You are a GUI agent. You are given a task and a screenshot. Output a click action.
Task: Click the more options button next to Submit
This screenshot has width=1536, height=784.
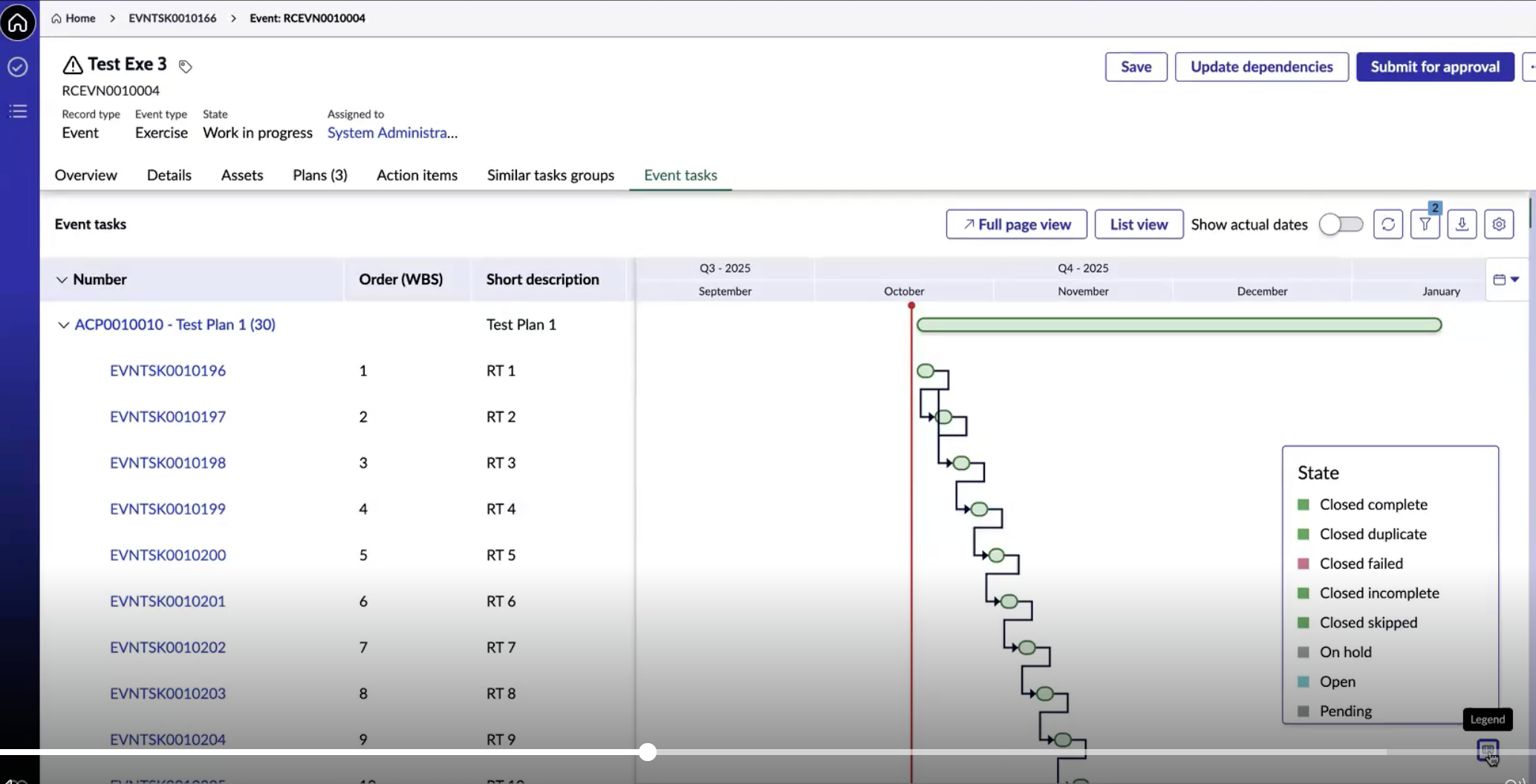[x=1530, y=67]
